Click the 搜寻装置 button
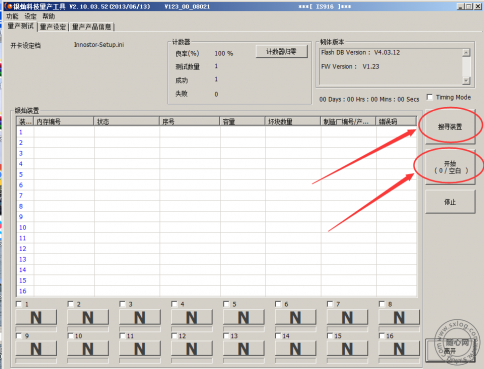484x369 pixels. (x=450, y=127)
